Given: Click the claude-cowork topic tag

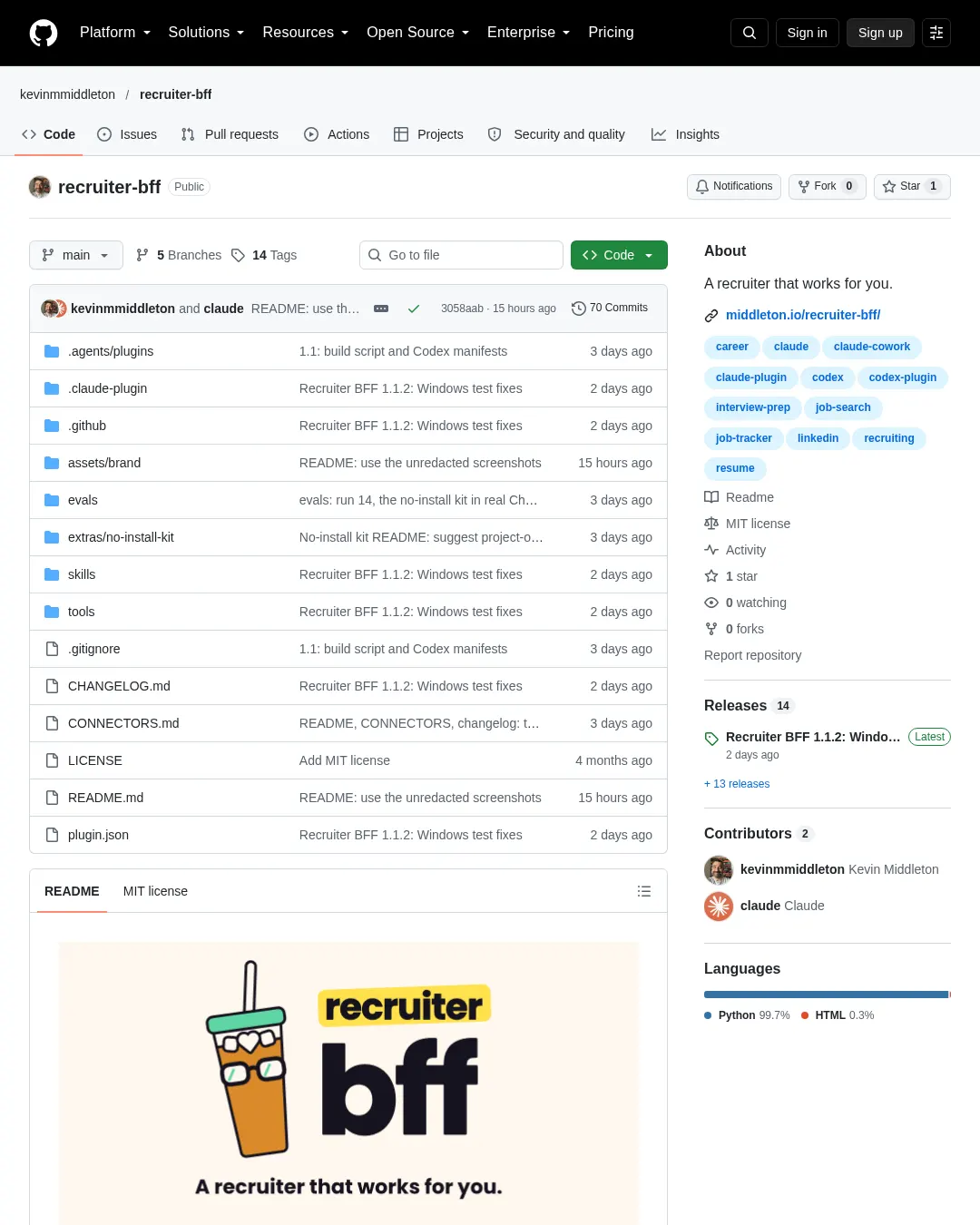Looking at the screenshot, I should coord(872,347).
